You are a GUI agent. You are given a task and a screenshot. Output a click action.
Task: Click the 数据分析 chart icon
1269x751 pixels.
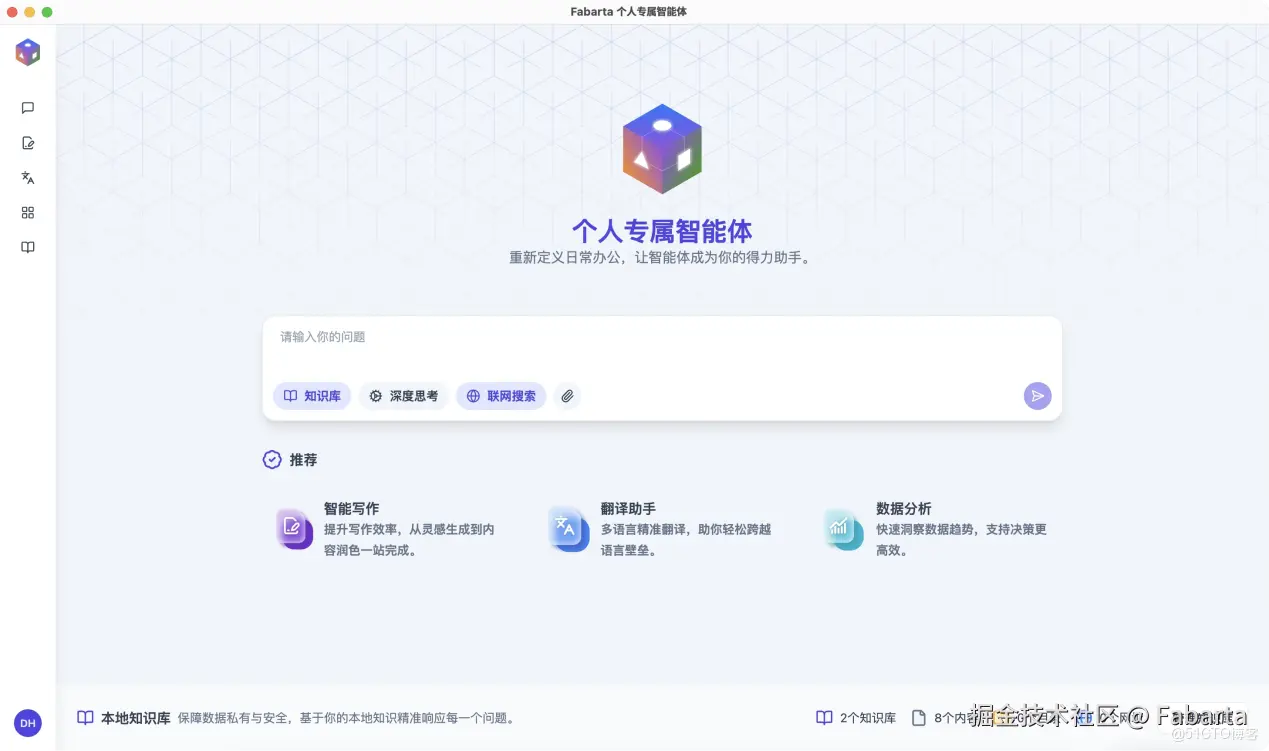click(843, 528)
